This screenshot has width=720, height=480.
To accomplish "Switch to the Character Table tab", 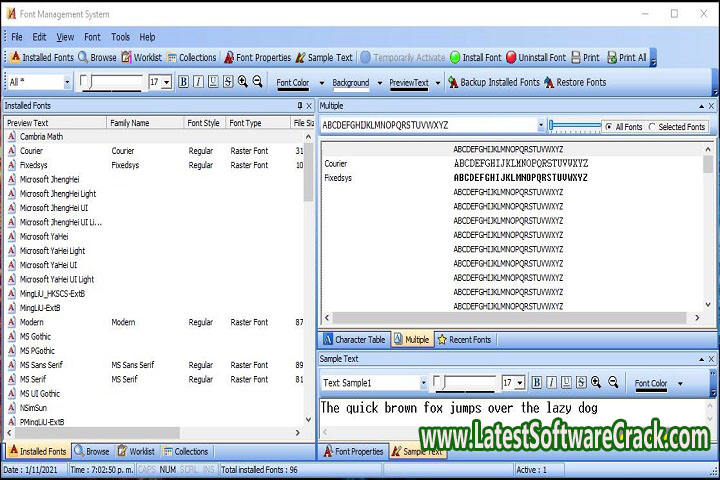I will (x=354, y=339).
